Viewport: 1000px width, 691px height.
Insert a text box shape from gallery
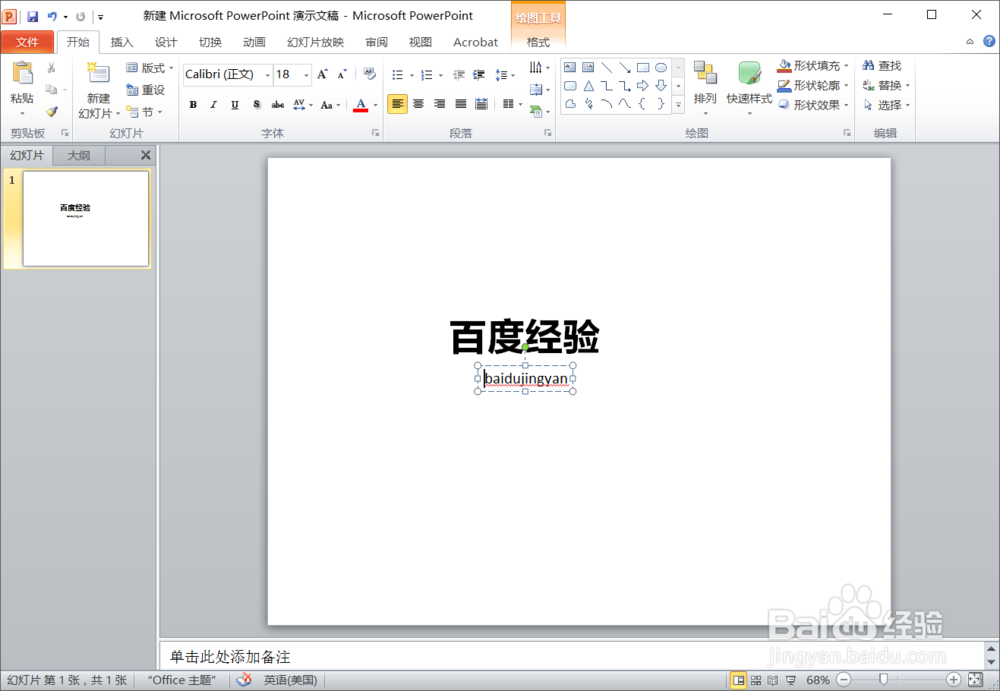pos(570,68)
